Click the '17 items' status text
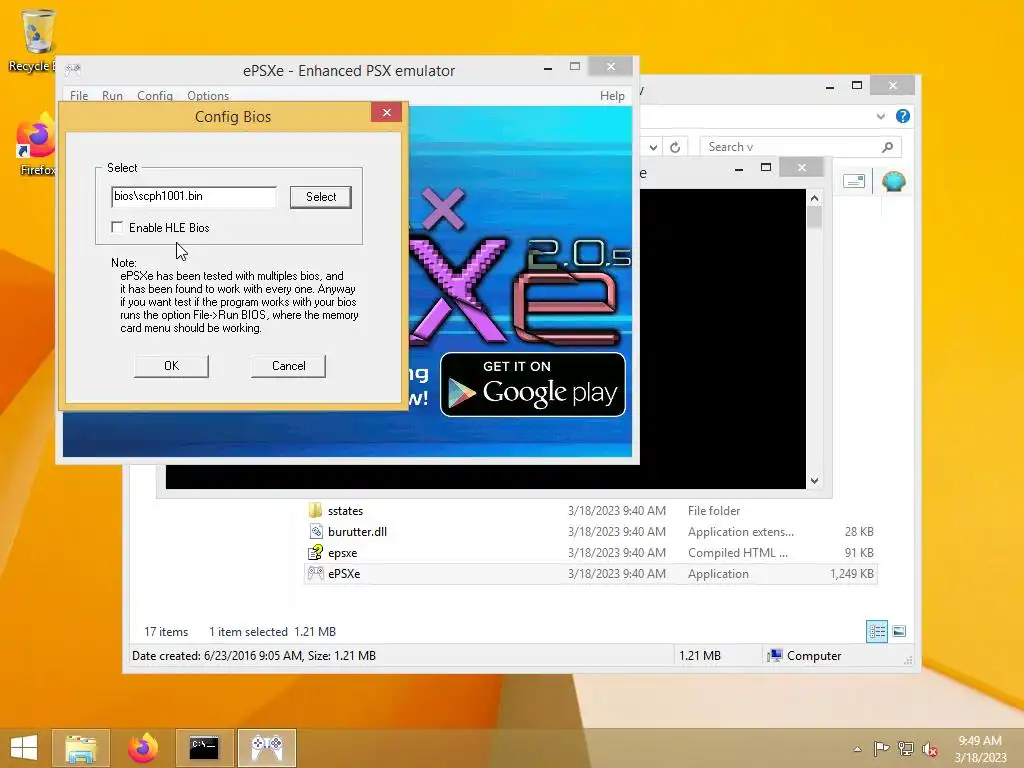This screenshot has height=768, width=1024. [166, 632]
